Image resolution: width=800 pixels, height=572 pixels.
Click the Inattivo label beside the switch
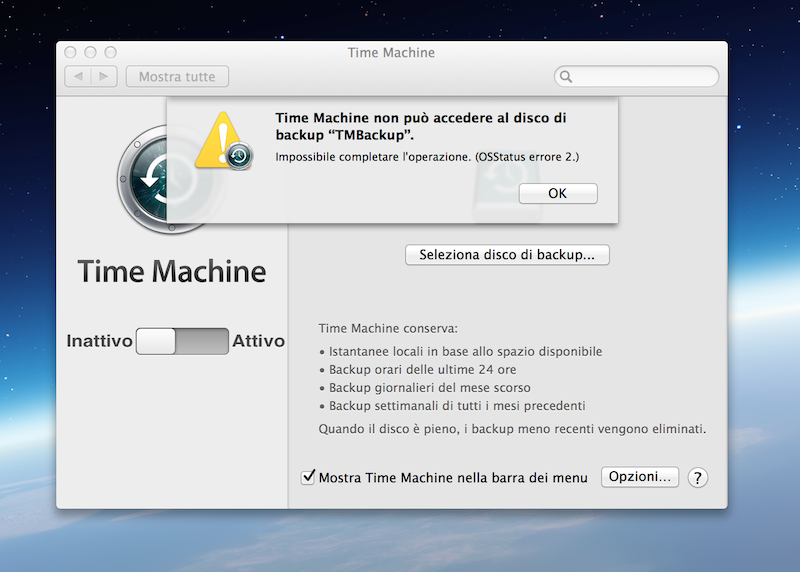(99, 341)
